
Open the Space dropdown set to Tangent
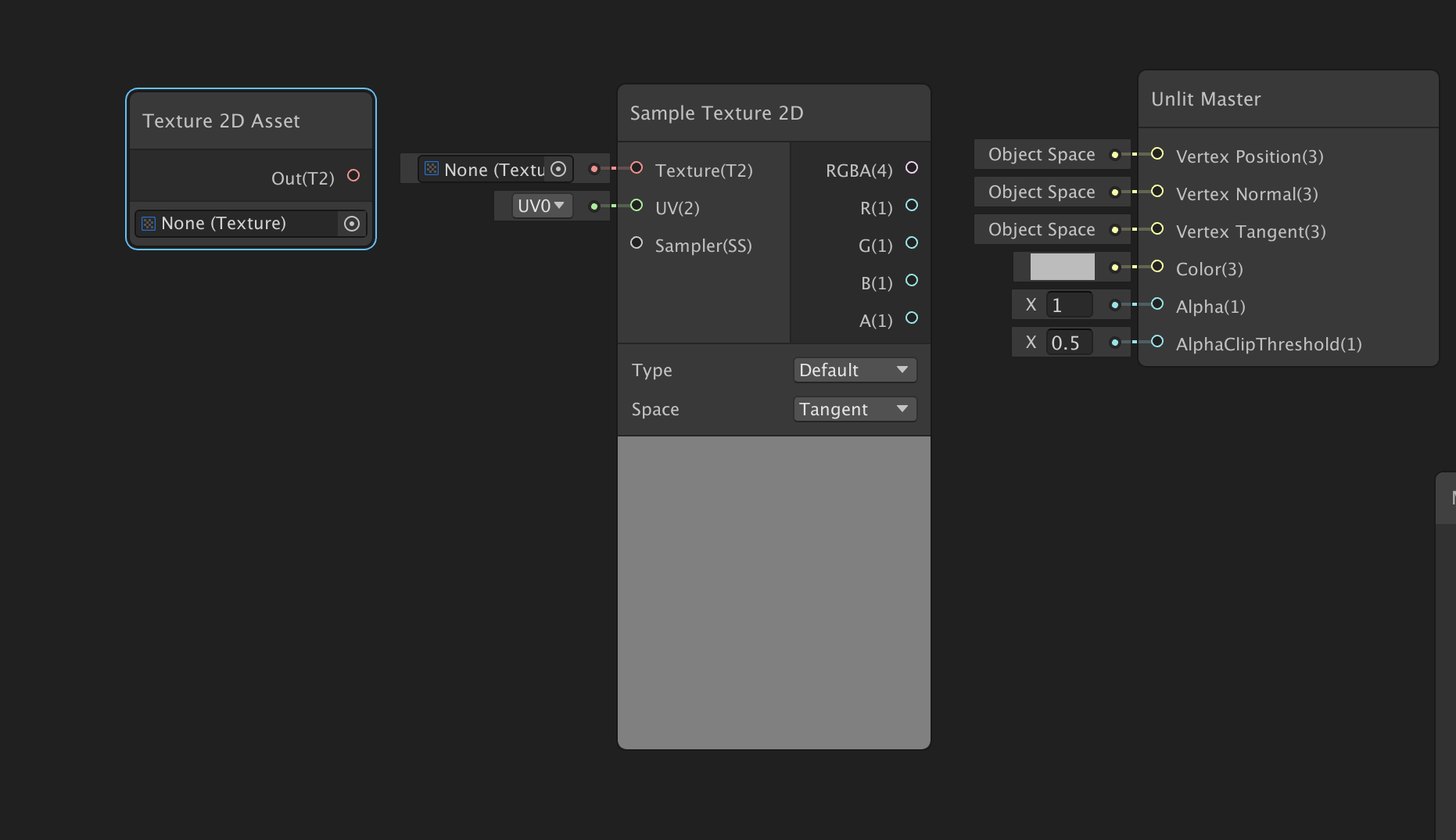click(x=854, y=409)
